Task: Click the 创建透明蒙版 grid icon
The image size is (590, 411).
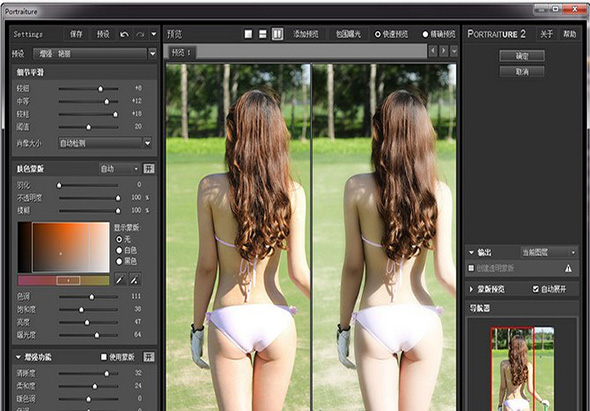Action: tap(471, 268)
